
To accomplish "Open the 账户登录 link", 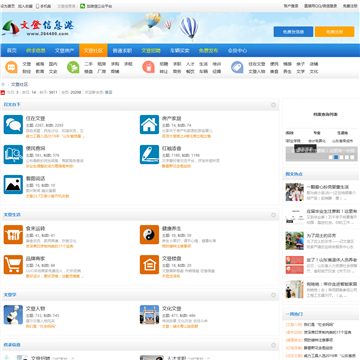I will point(291,6).
